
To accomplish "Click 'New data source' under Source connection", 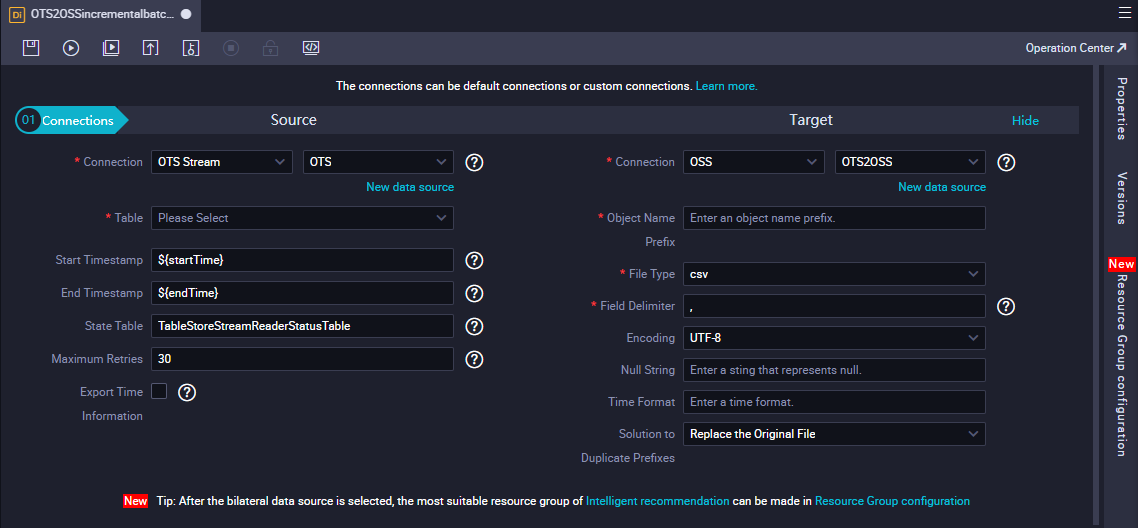I will 410,187.
